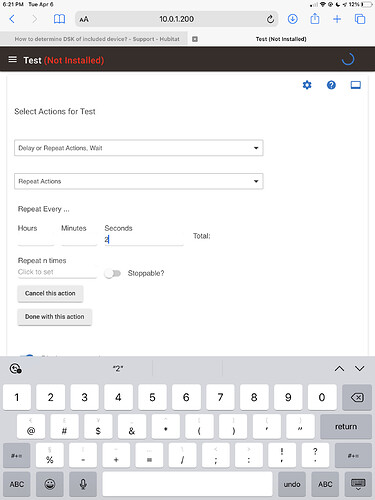Click Repeat n times Click to set field
Viewport: 375px width, 500px height.
coord(57,272)
